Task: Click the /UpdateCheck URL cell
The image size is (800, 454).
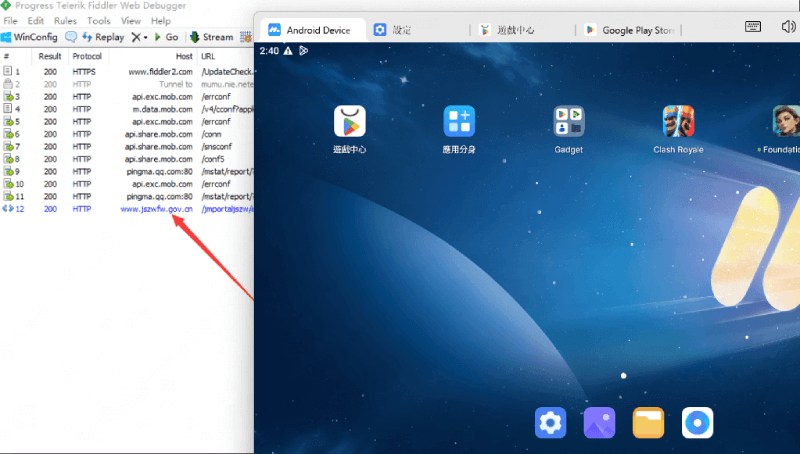Action: [x=227, y=72]
